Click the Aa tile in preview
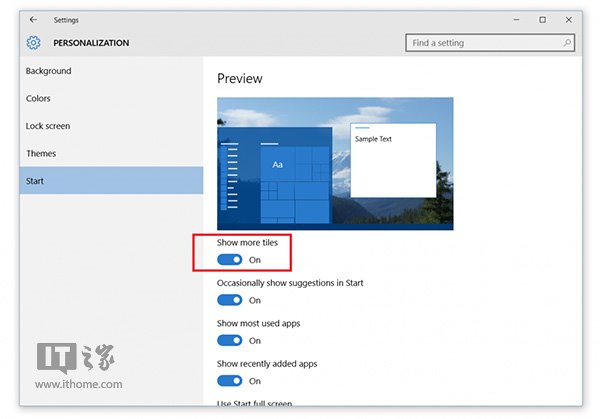This screenshot has height=419, width=600. [x=277, y=164]
